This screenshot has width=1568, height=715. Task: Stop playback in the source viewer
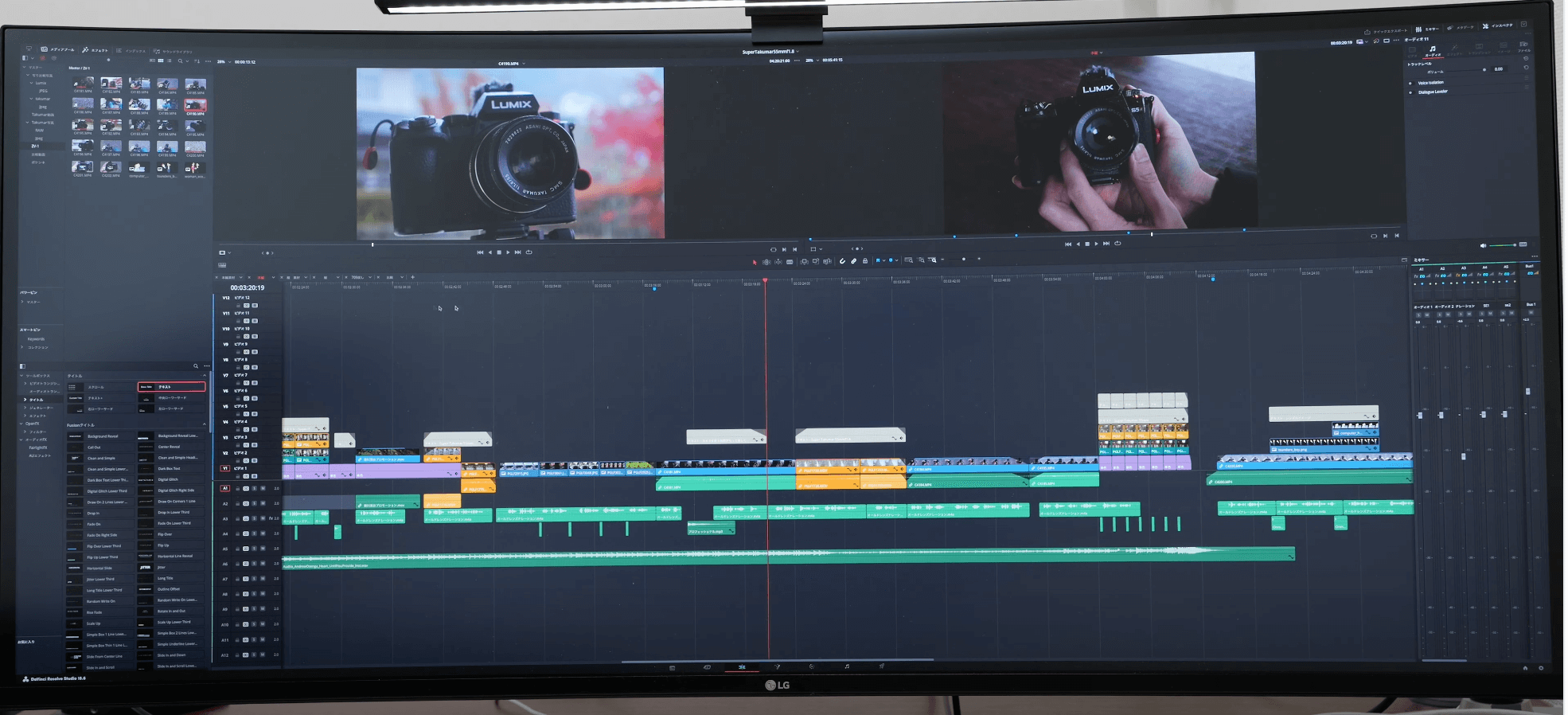click(499, 252)
